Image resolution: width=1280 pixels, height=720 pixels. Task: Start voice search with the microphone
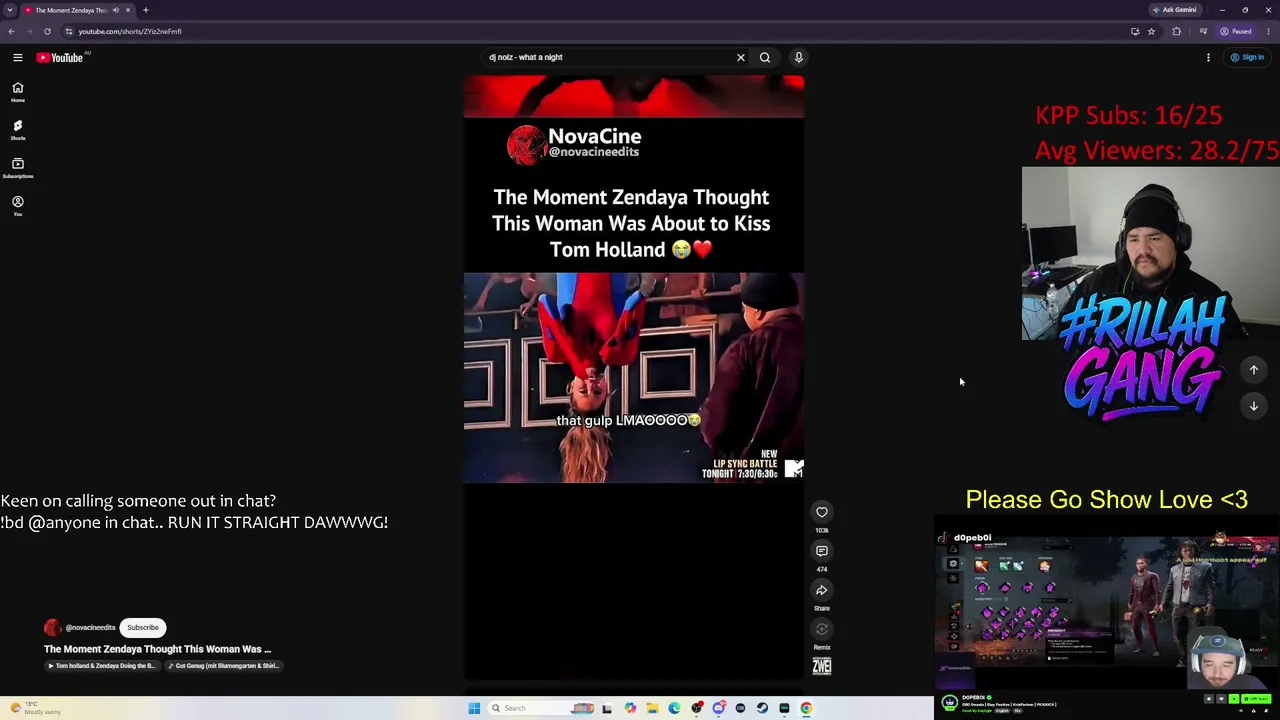click(798, 57)
